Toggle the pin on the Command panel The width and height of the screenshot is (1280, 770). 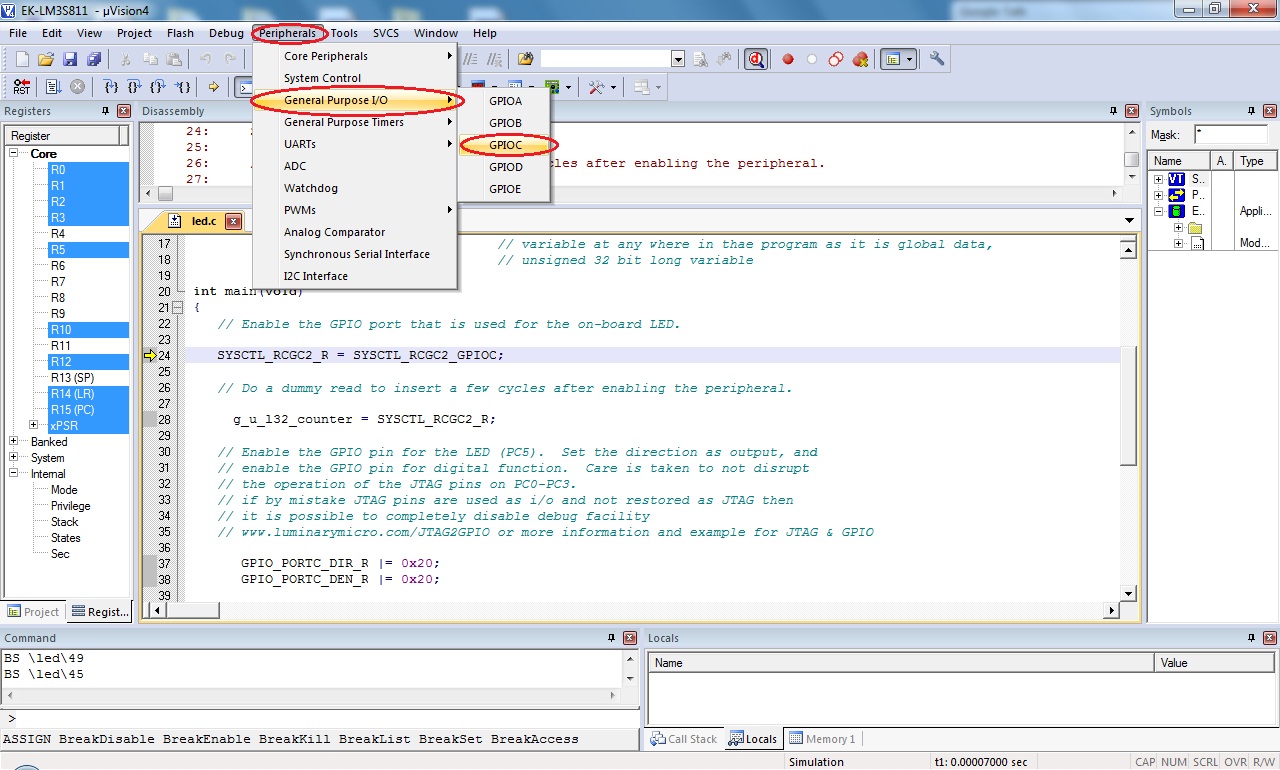click(x=610, y=638)
